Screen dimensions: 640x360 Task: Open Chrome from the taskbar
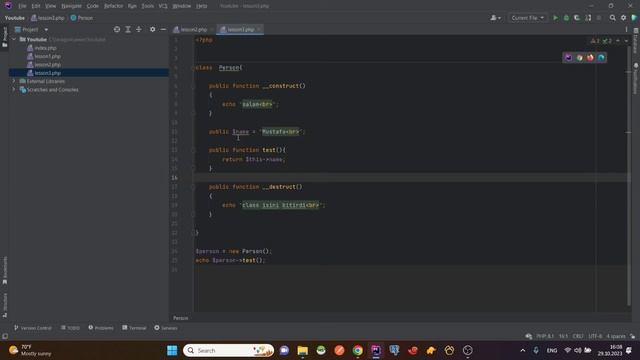358,350
